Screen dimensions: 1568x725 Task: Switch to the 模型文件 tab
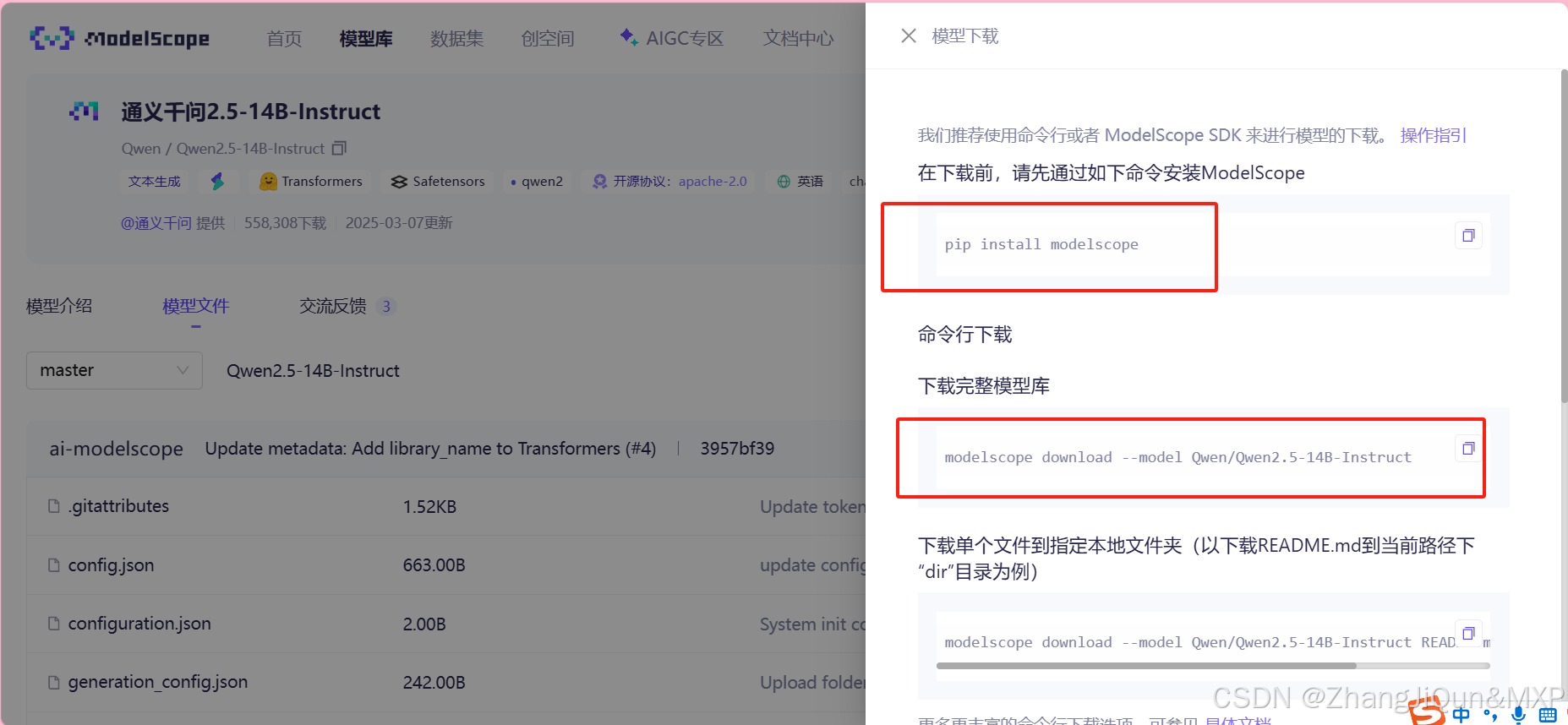196,306
